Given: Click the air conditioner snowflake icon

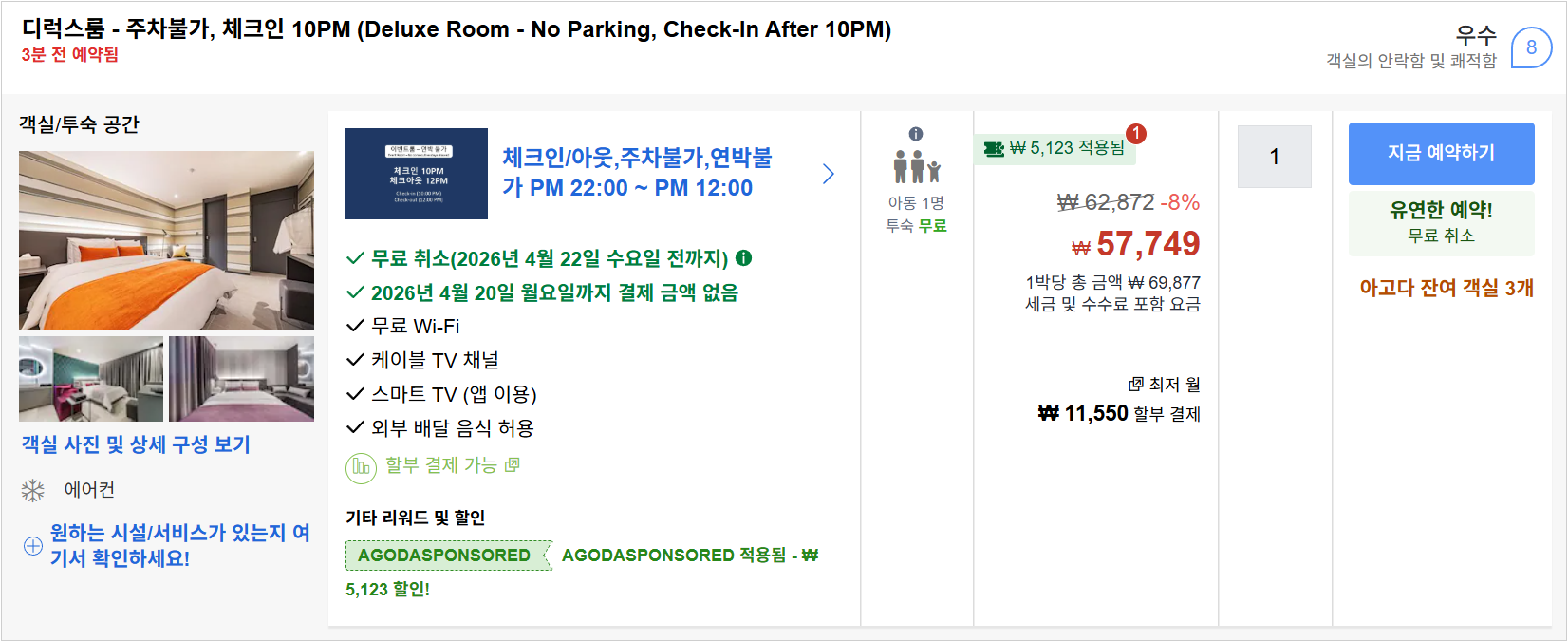Looking at the screenshot, I should pos(32,490).
